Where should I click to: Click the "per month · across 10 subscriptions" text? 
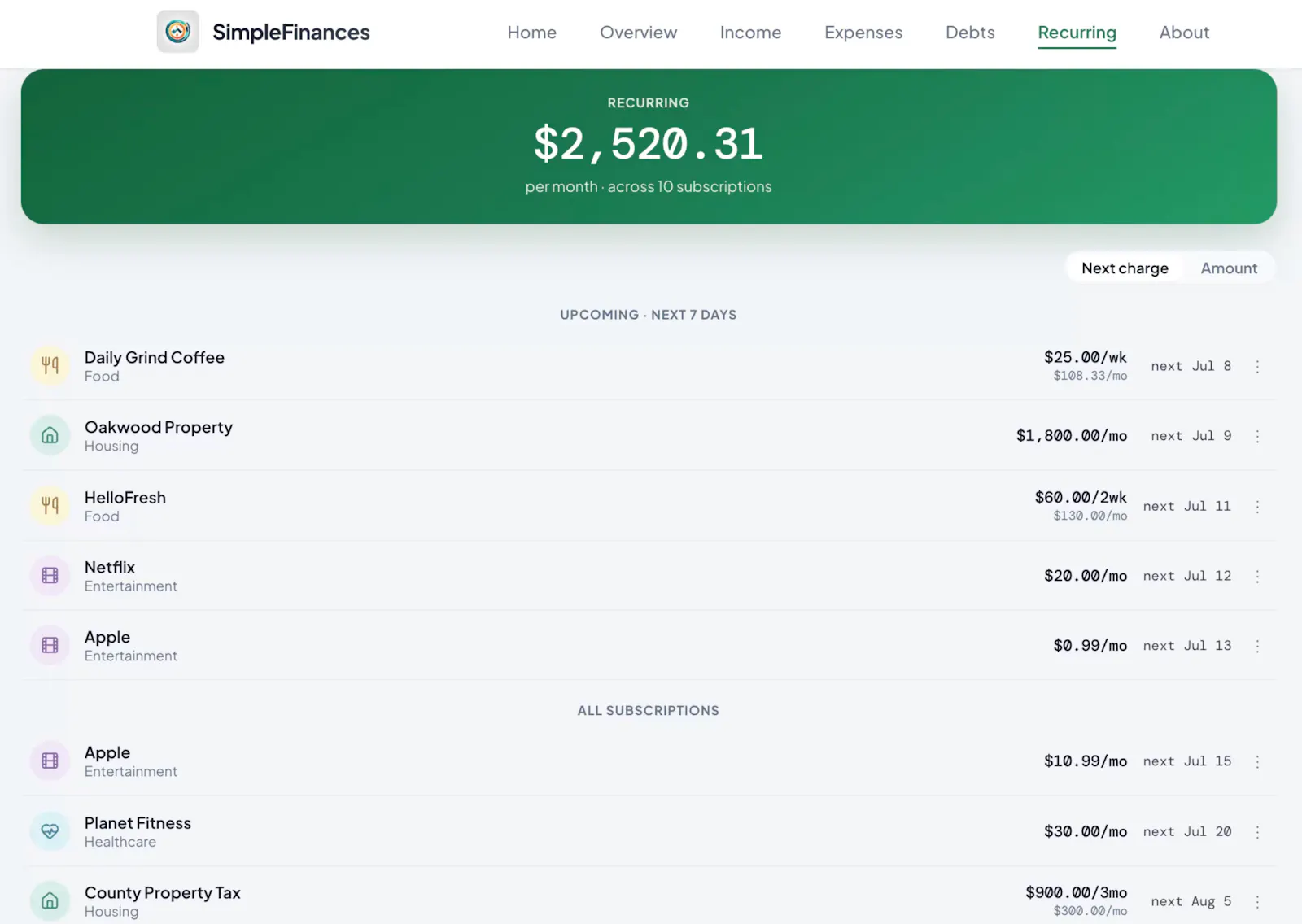point(649,186)
